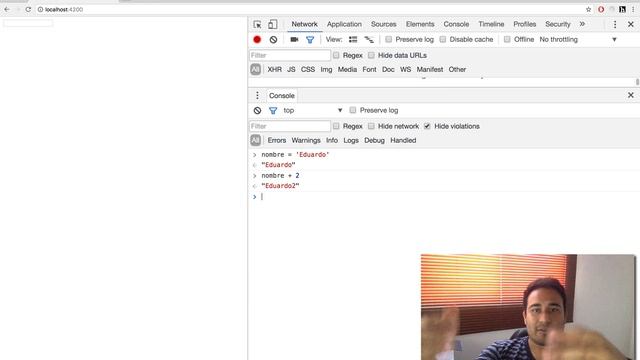Viewport: 640px width, 360px height.
Task: Uncheck Hide violations checkbox
Action: (x=427, y=126)
